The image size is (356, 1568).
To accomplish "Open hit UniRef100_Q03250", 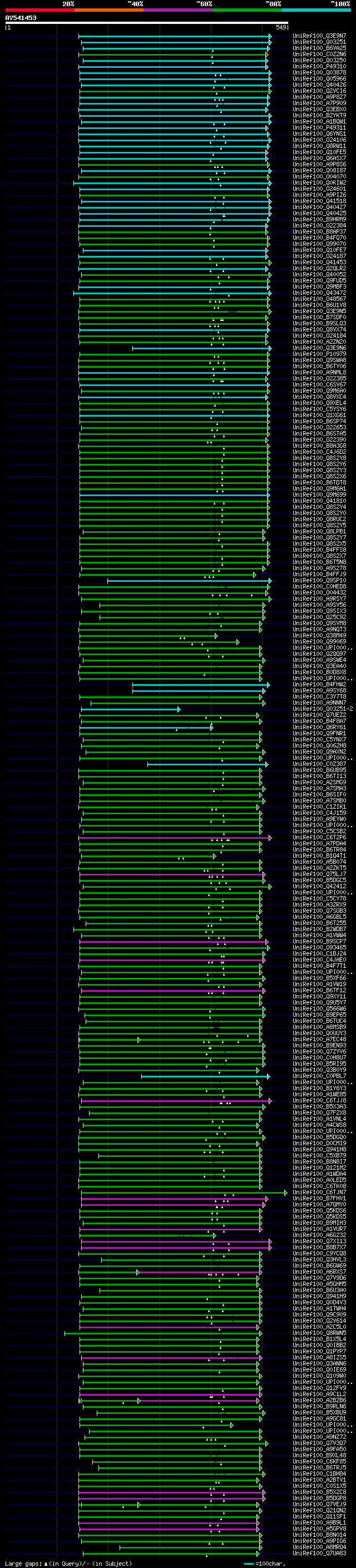I will coord(319,60).
